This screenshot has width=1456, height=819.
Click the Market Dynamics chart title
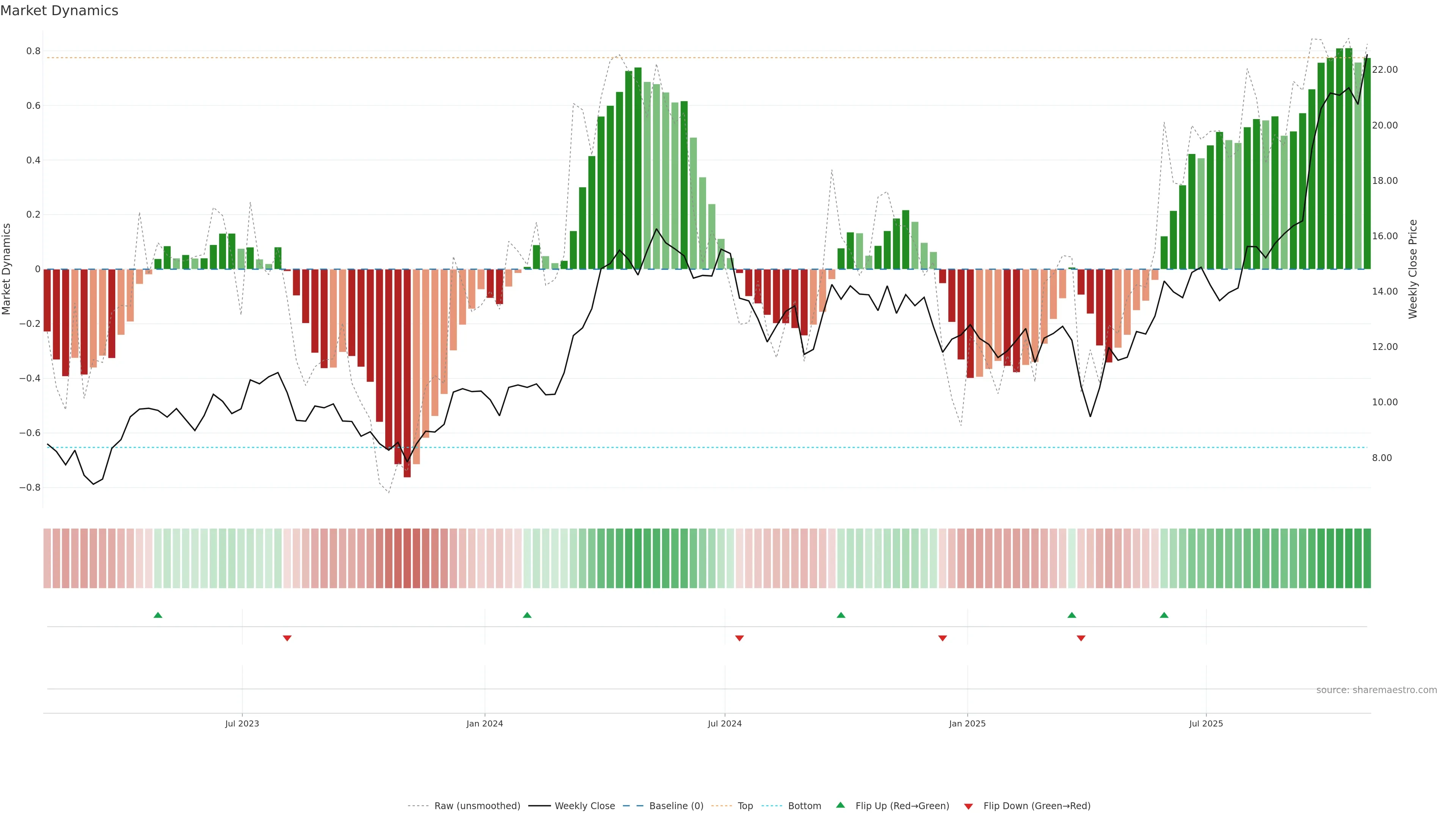(x=60, y=11)
